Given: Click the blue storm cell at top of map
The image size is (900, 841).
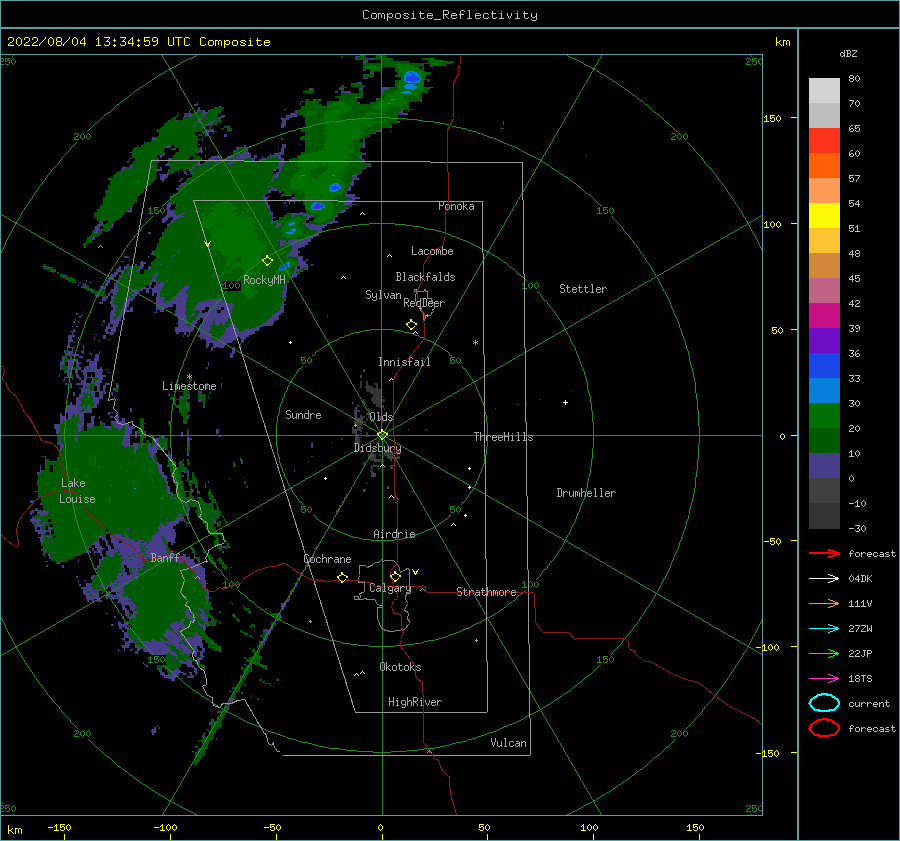Looking at the screenshot, I should tap(412, 77).
